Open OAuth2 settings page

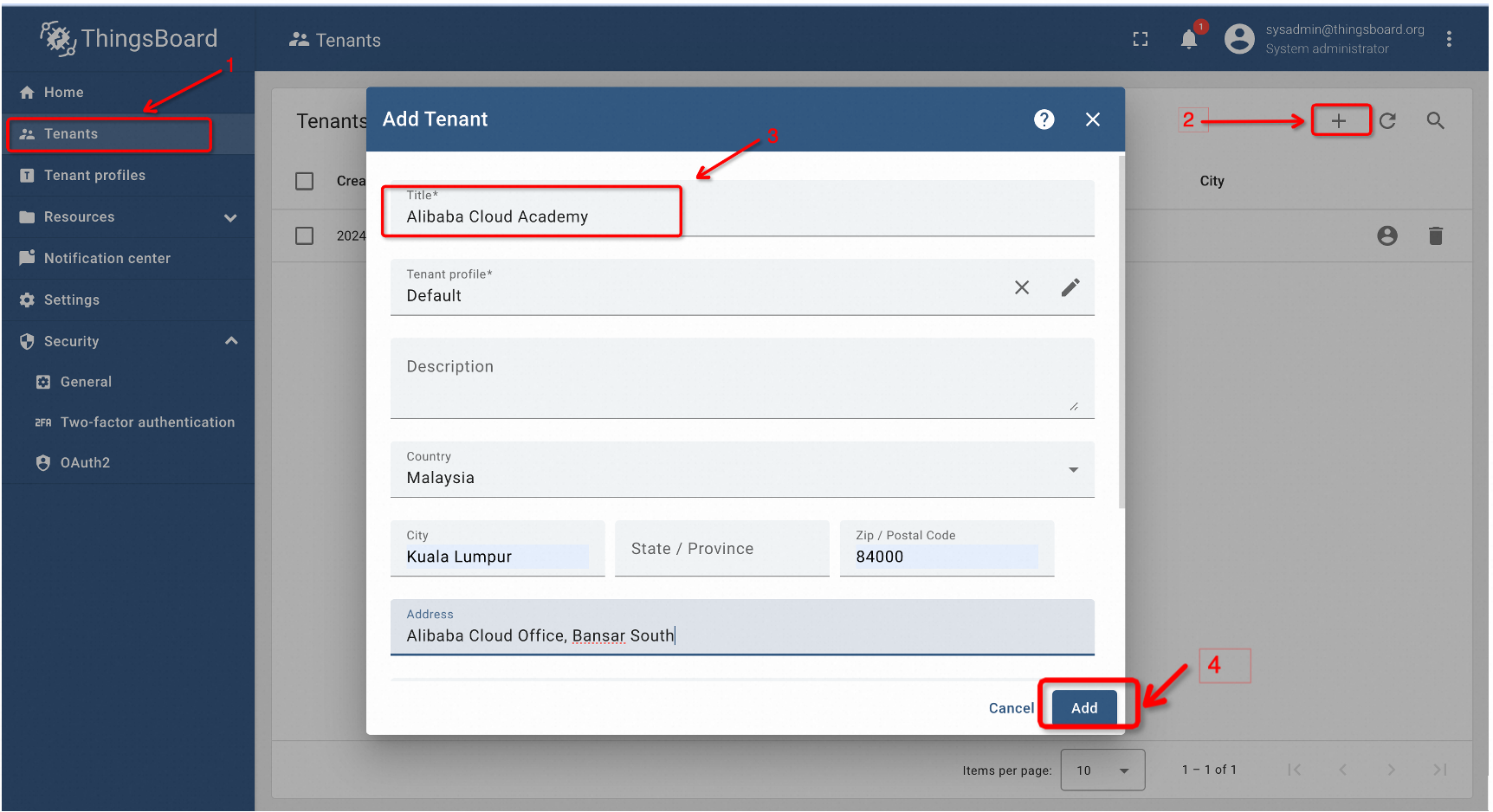point(128,463)
